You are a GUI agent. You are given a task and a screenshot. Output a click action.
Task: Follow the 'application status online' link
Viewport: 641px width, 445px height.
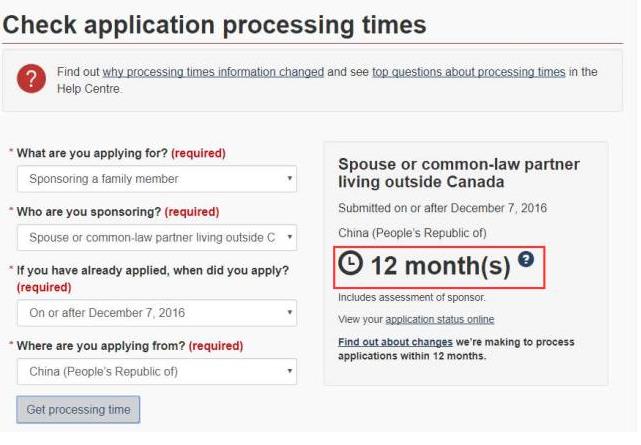440,319
